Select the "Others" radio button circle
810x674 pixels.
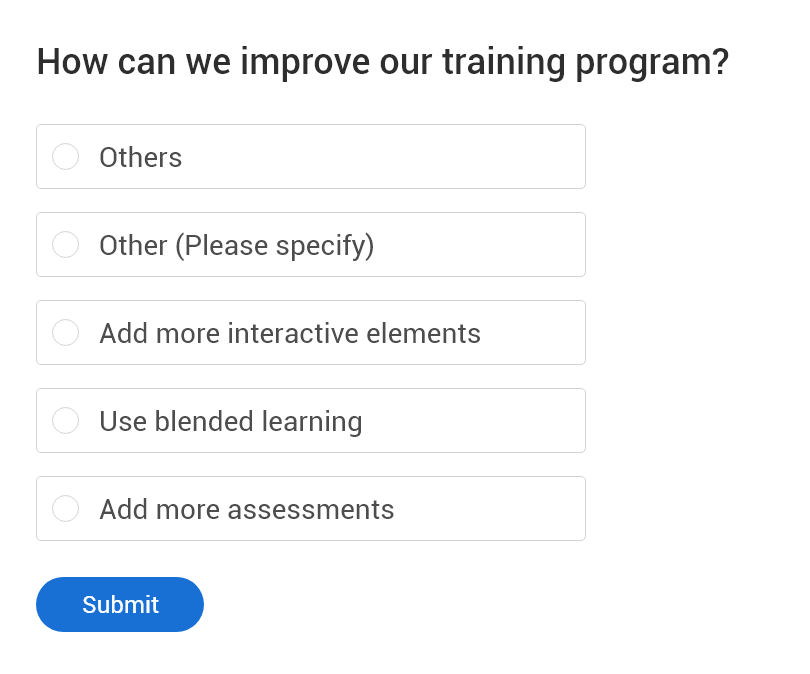tap(65, 157)
